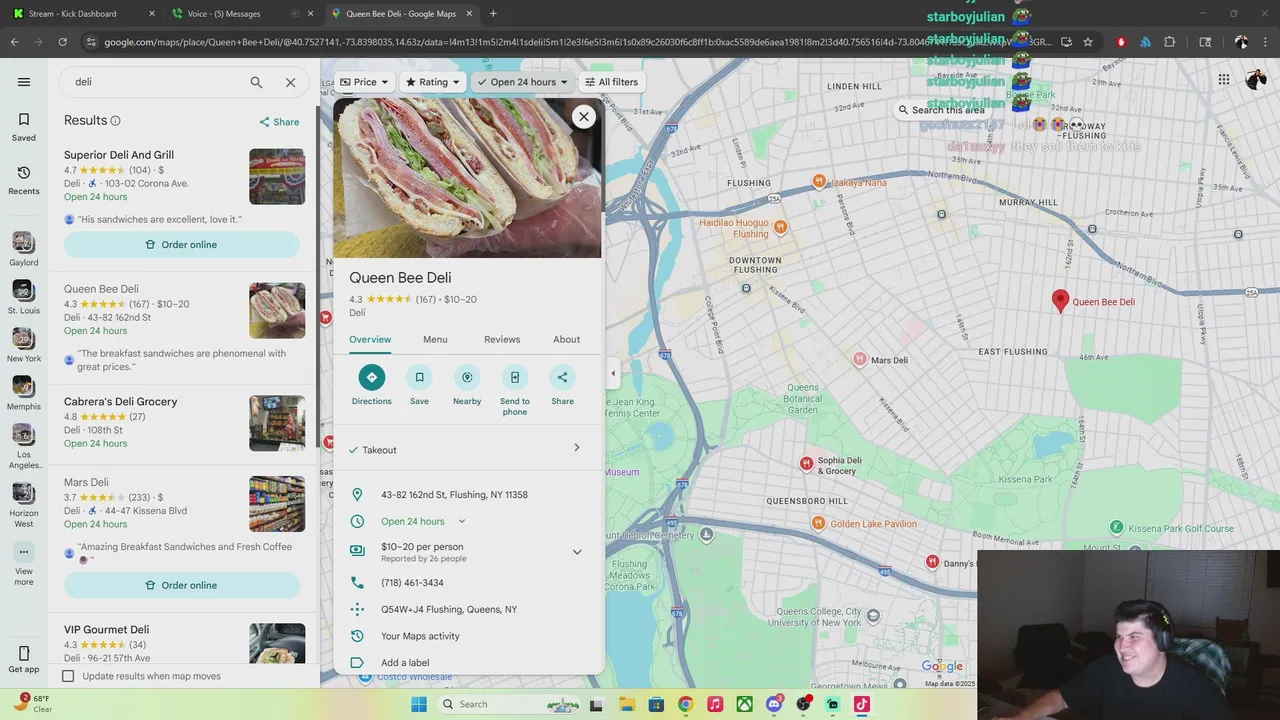The height and width of the screenshot is (720, 1280).
Task: Close the Queen Bee Deli place card
Action: point(584,116)
